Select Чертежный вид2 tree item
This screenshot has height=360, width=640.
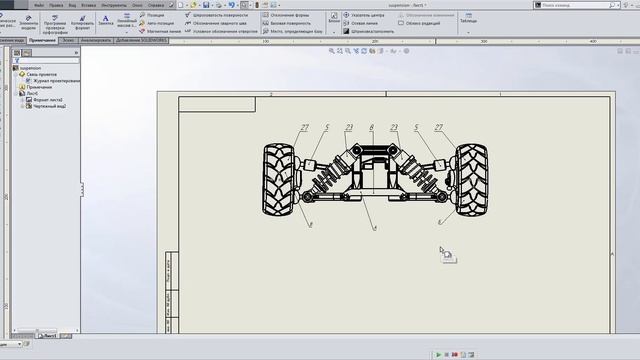[x=46, y=106]
